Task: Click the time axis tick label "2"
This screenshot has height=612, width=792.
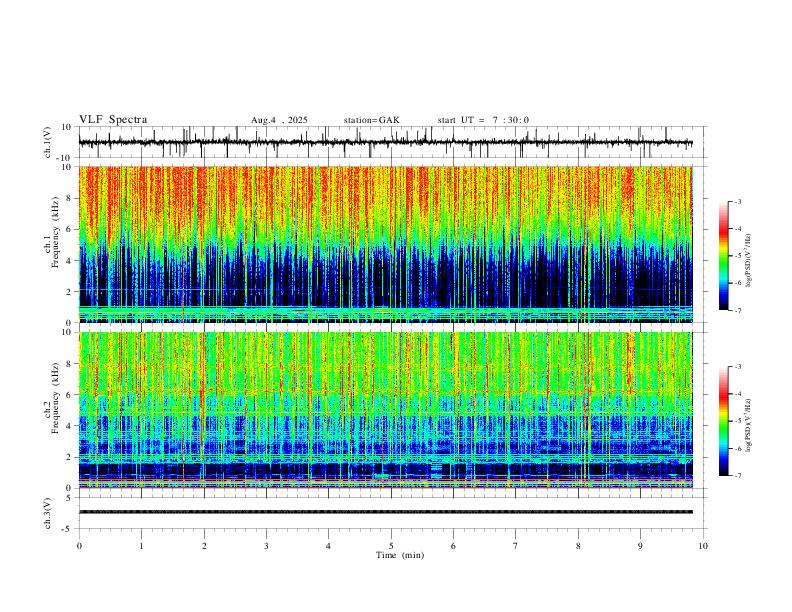Action: [x=204, y=546]
